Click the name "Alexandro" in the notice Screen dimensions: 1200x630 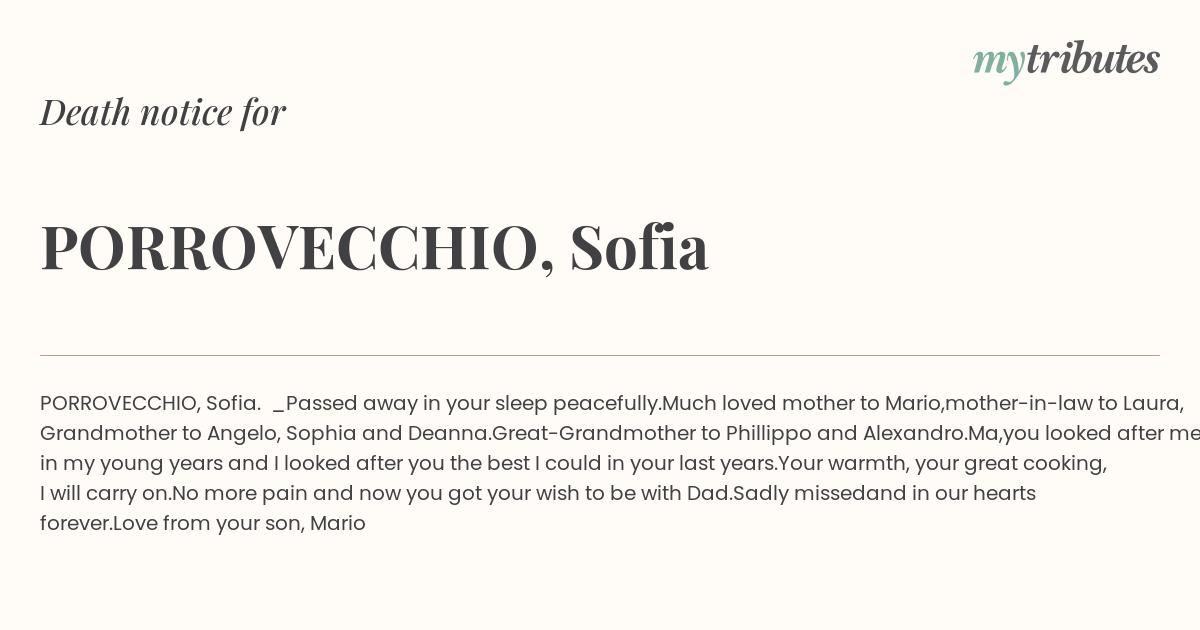[x=911, y=433]
